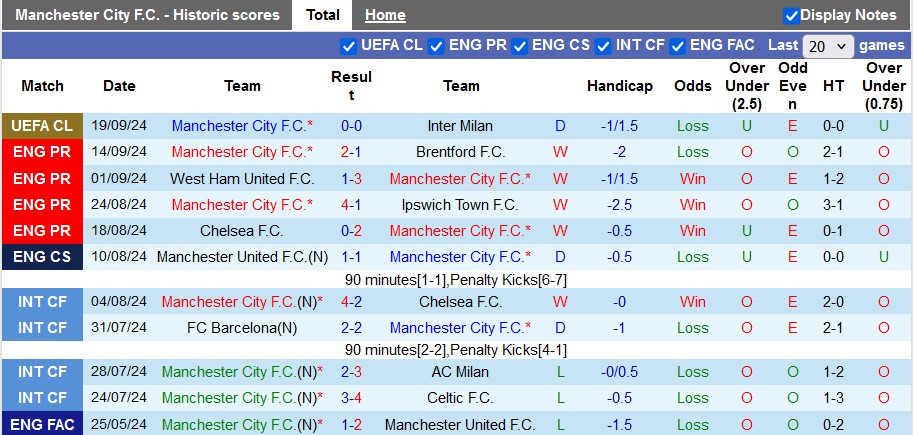This screenshot has width=913, height=435.
Task: Click the 4-2 score against Chelsea
Action: (351, 302)
